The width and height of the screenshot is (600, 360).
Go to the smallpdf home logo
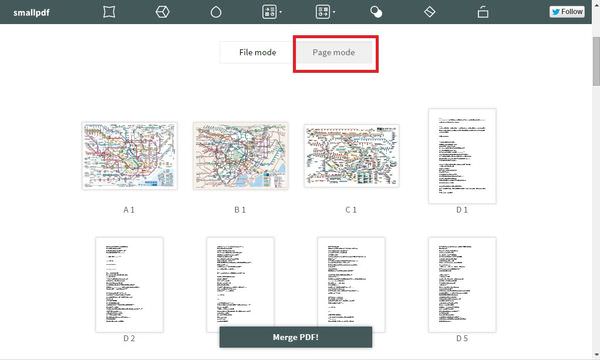31,13
